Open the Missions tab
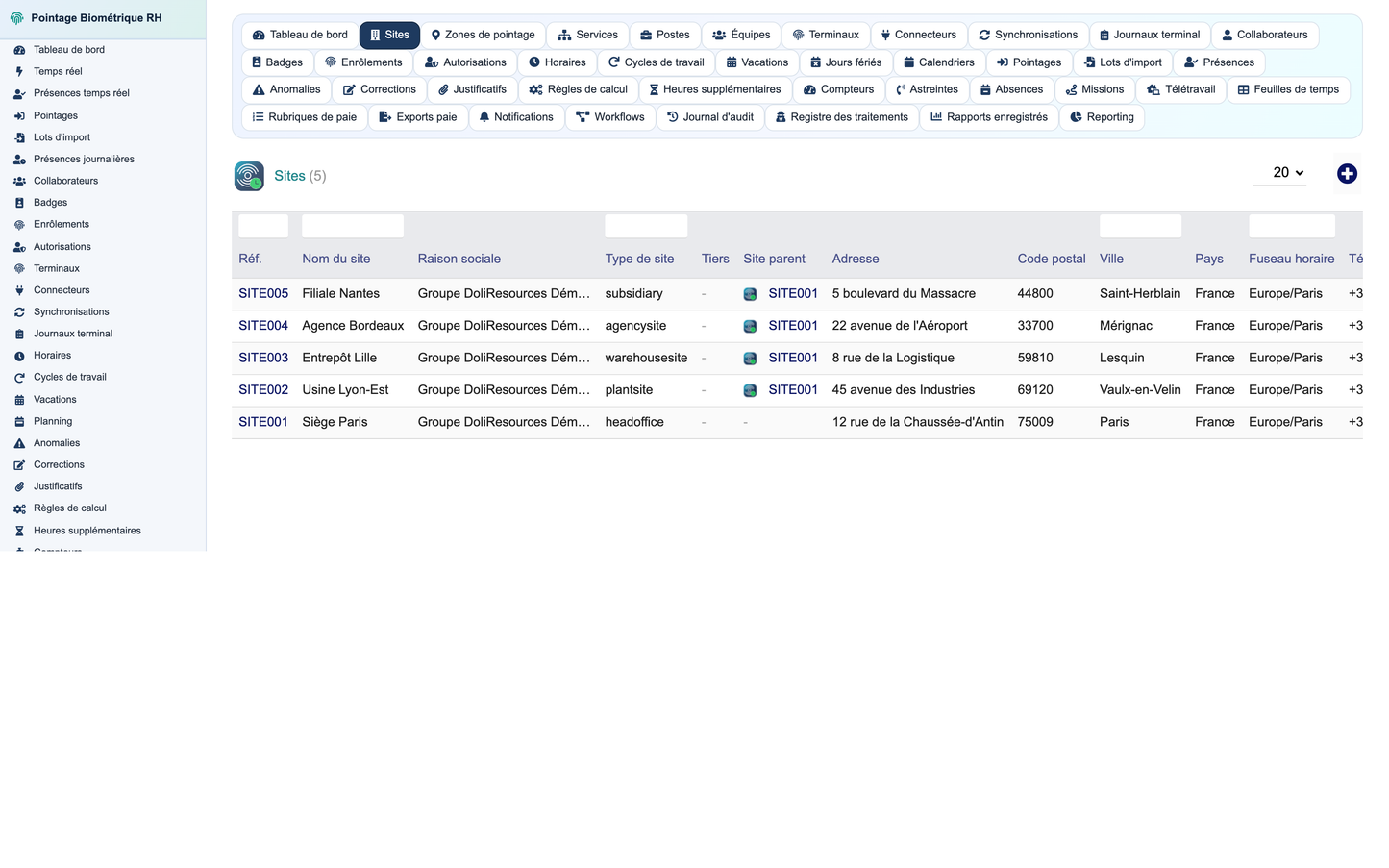 pos(1095,89)
